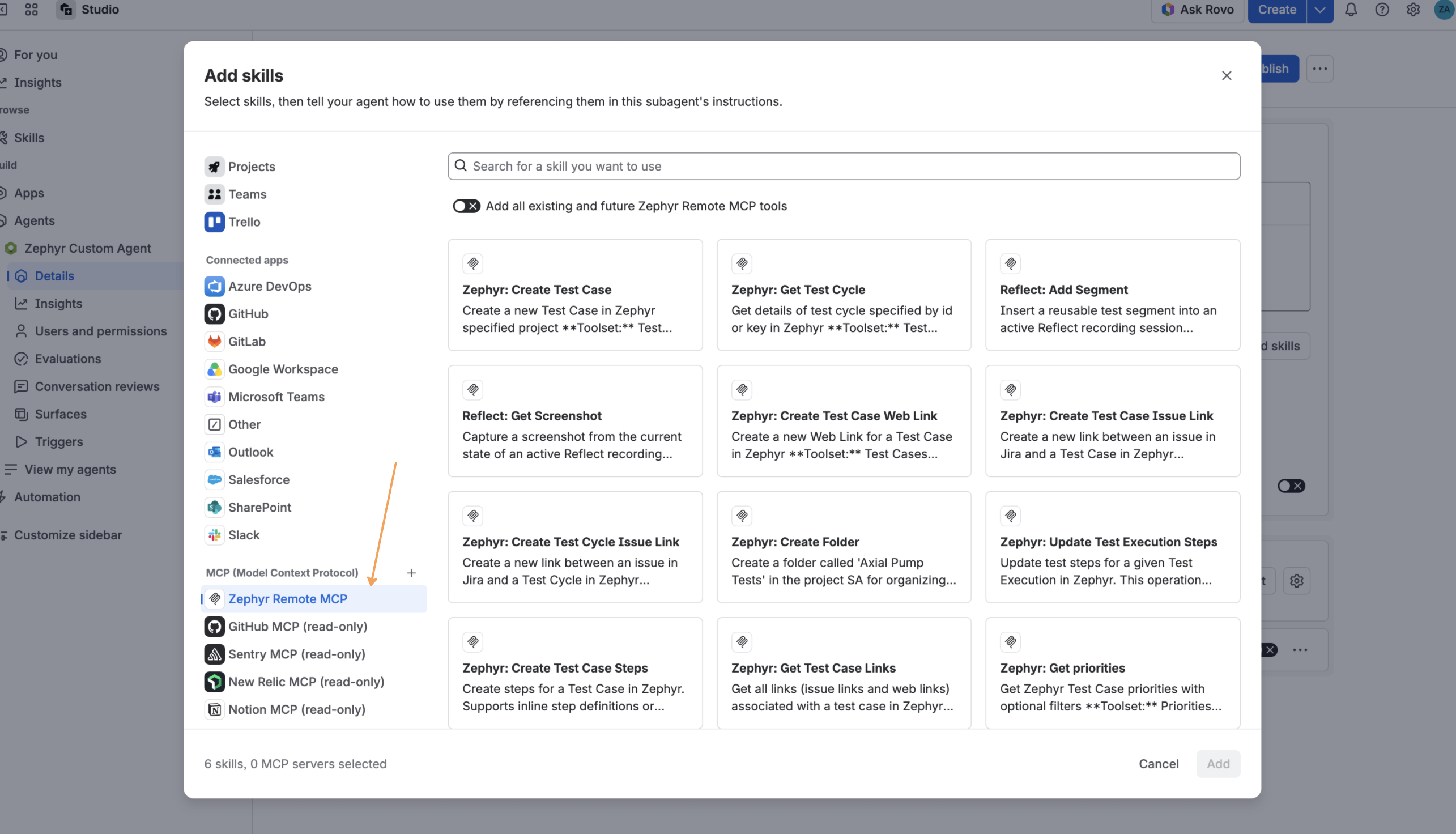Click the GitLab fox icon

(214, 342)
